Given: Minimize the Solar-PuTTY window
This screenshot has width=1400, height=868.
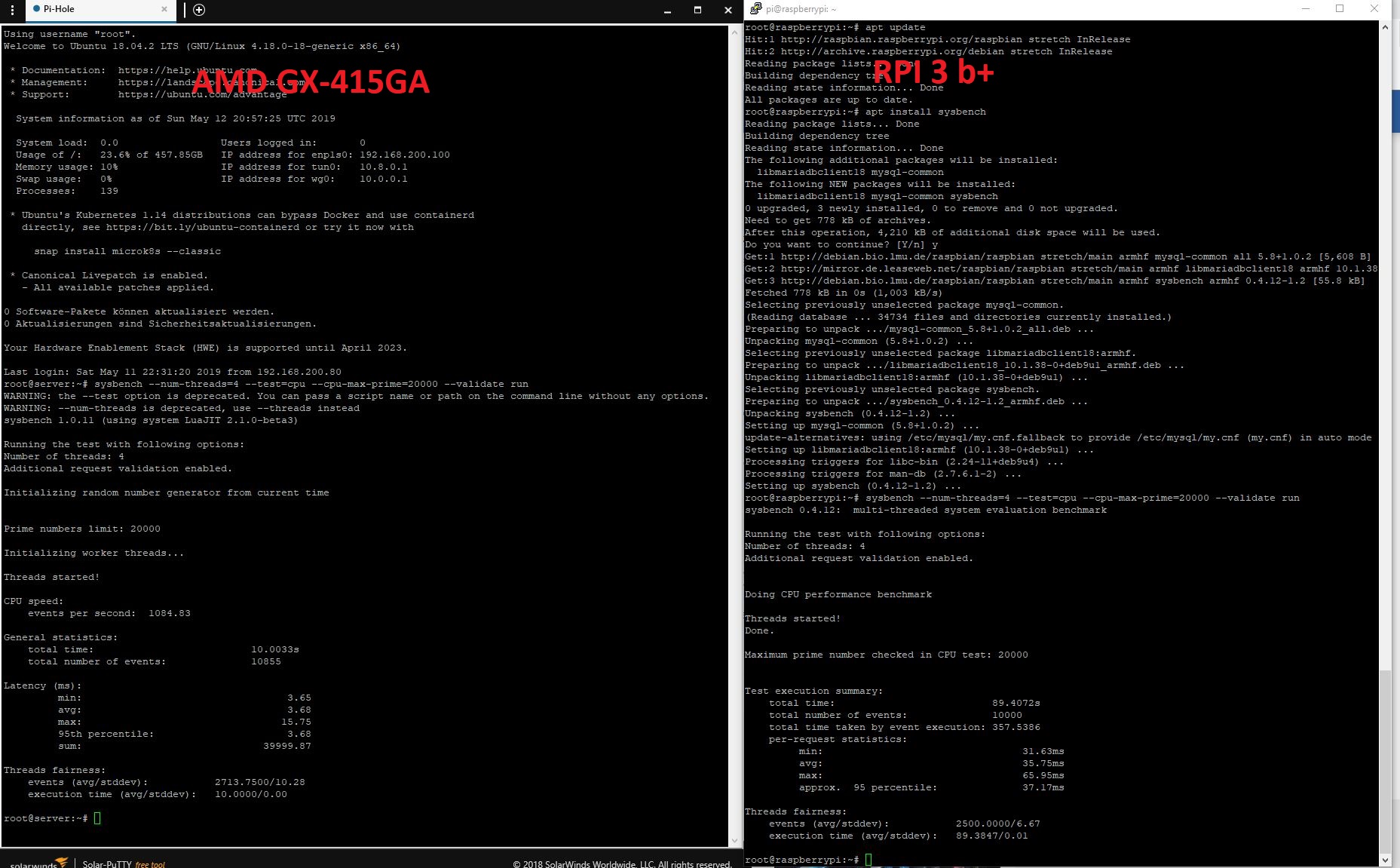Looking at the screenshot, I should click(668, 11).
